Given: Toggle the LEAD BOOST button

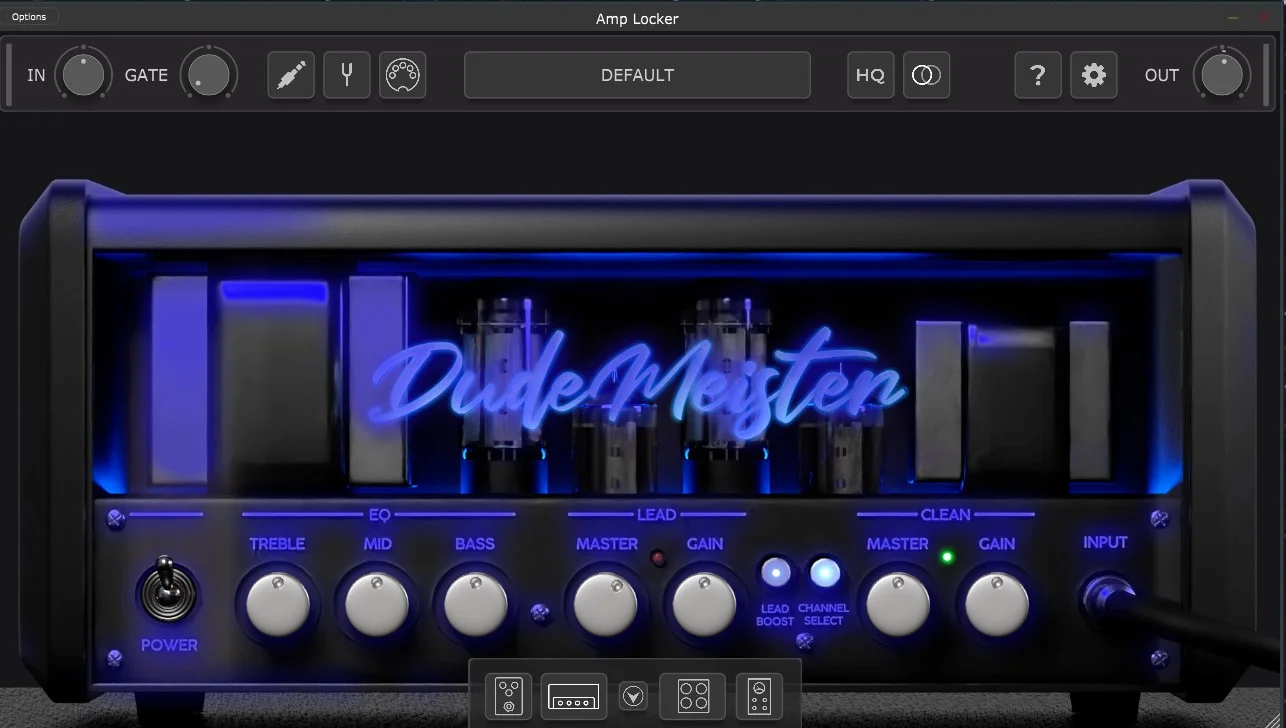Looking at the screenshot, I should point(776,572).
